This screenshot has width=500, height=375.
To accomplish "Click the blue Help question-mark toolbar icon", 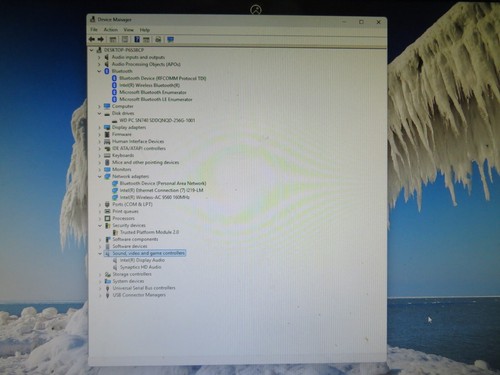I will (137, 39).
